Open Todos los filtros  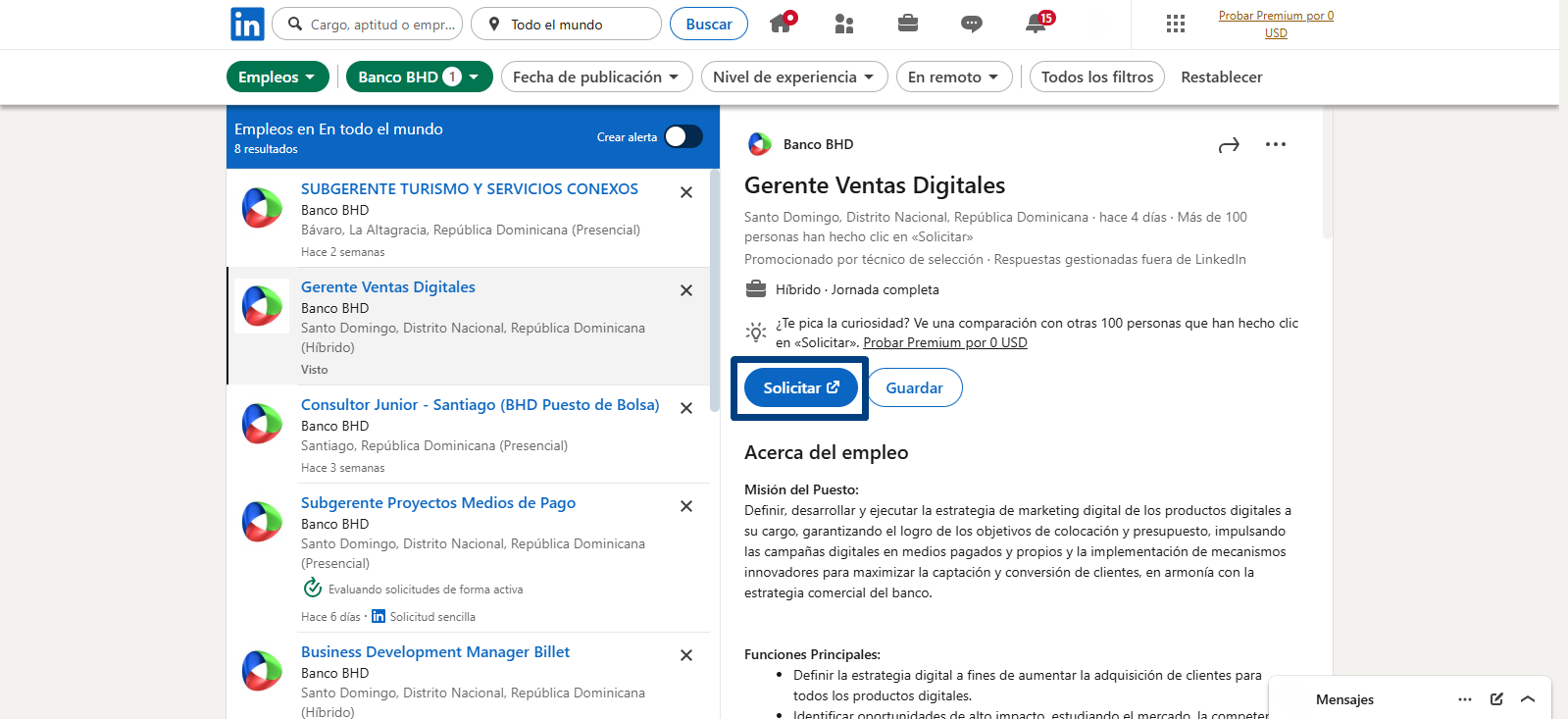tap(1097, 77)
